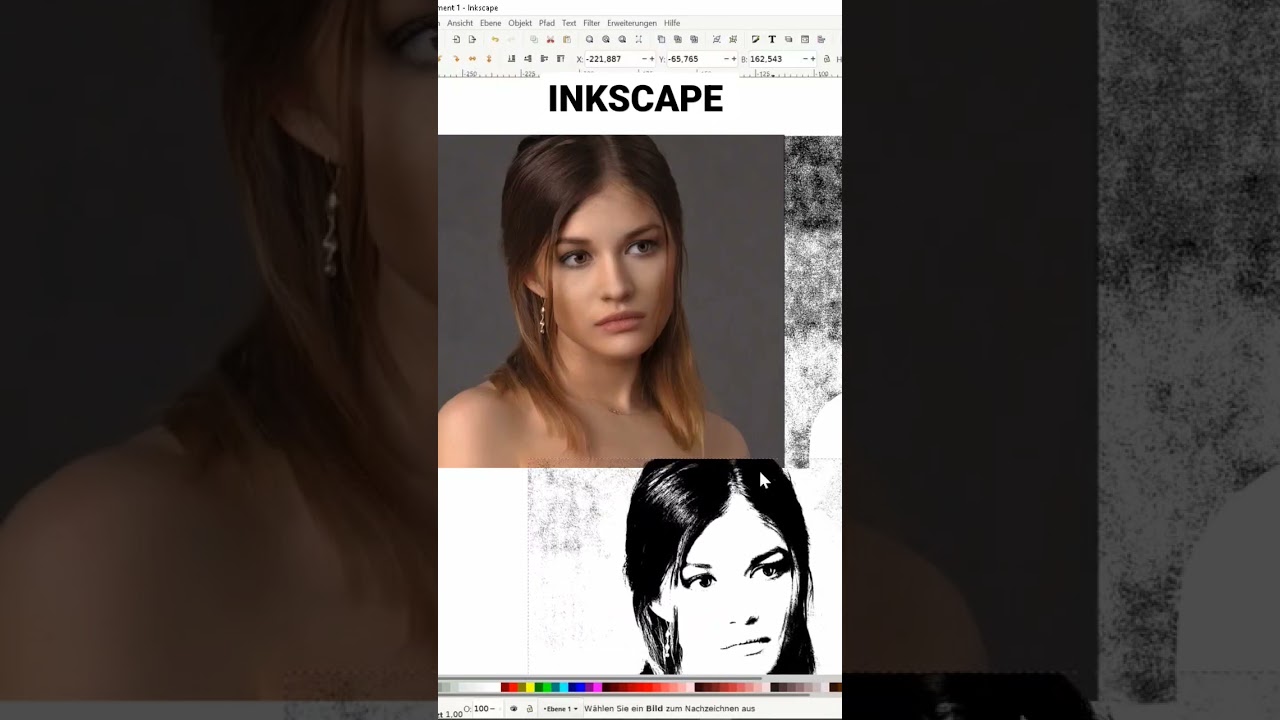Decrease the width B with minus button
1280x720 pixels.
(805, 59)
